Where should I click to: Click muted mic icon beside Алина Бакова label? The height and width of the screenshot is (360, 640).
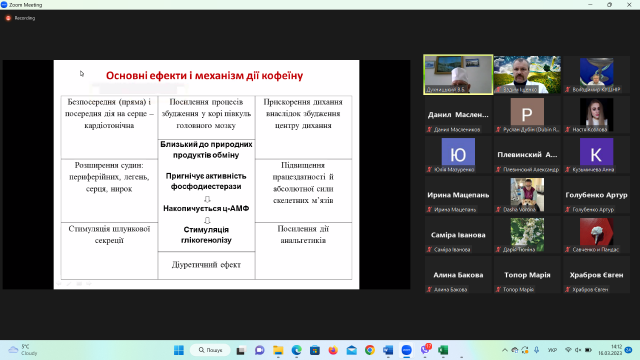(429, 289)
